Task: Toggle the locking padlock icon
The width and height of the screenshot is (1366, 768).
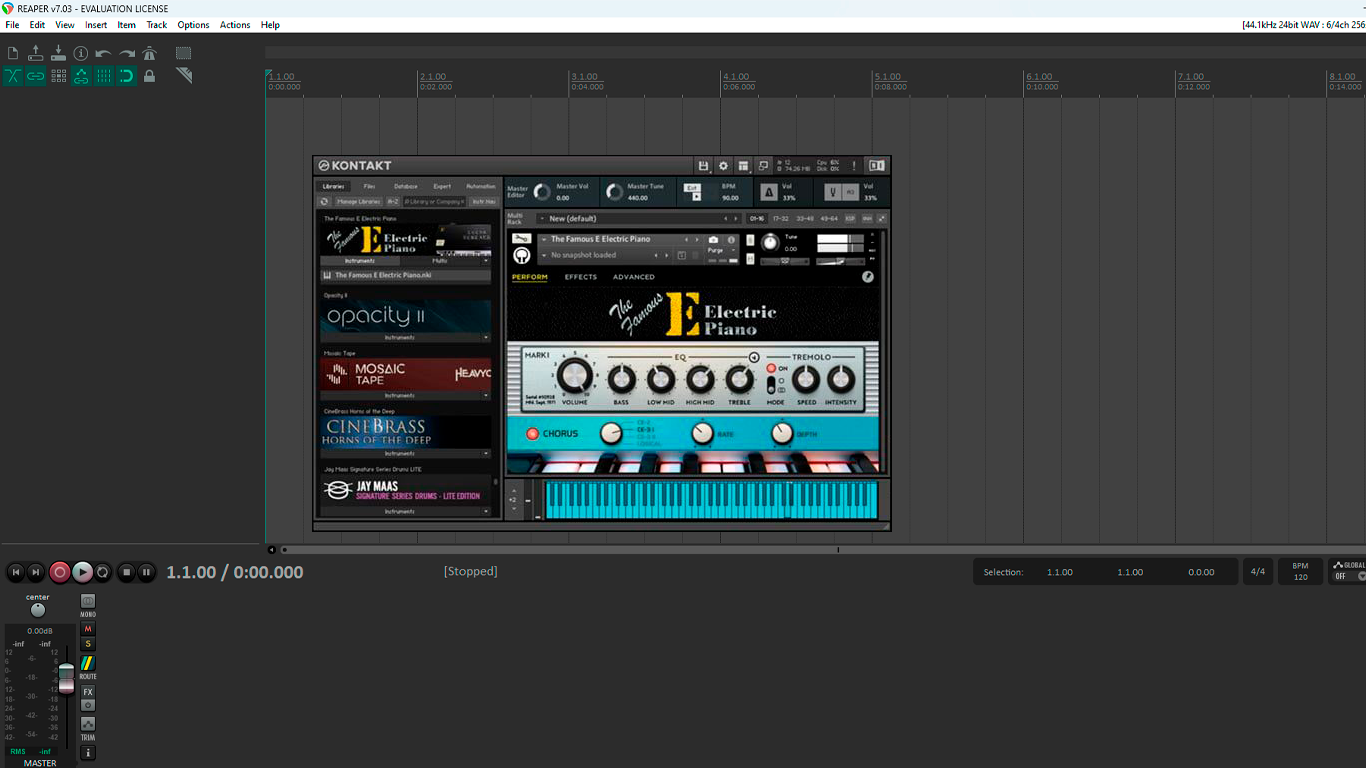Action: [x=149, y=76]
